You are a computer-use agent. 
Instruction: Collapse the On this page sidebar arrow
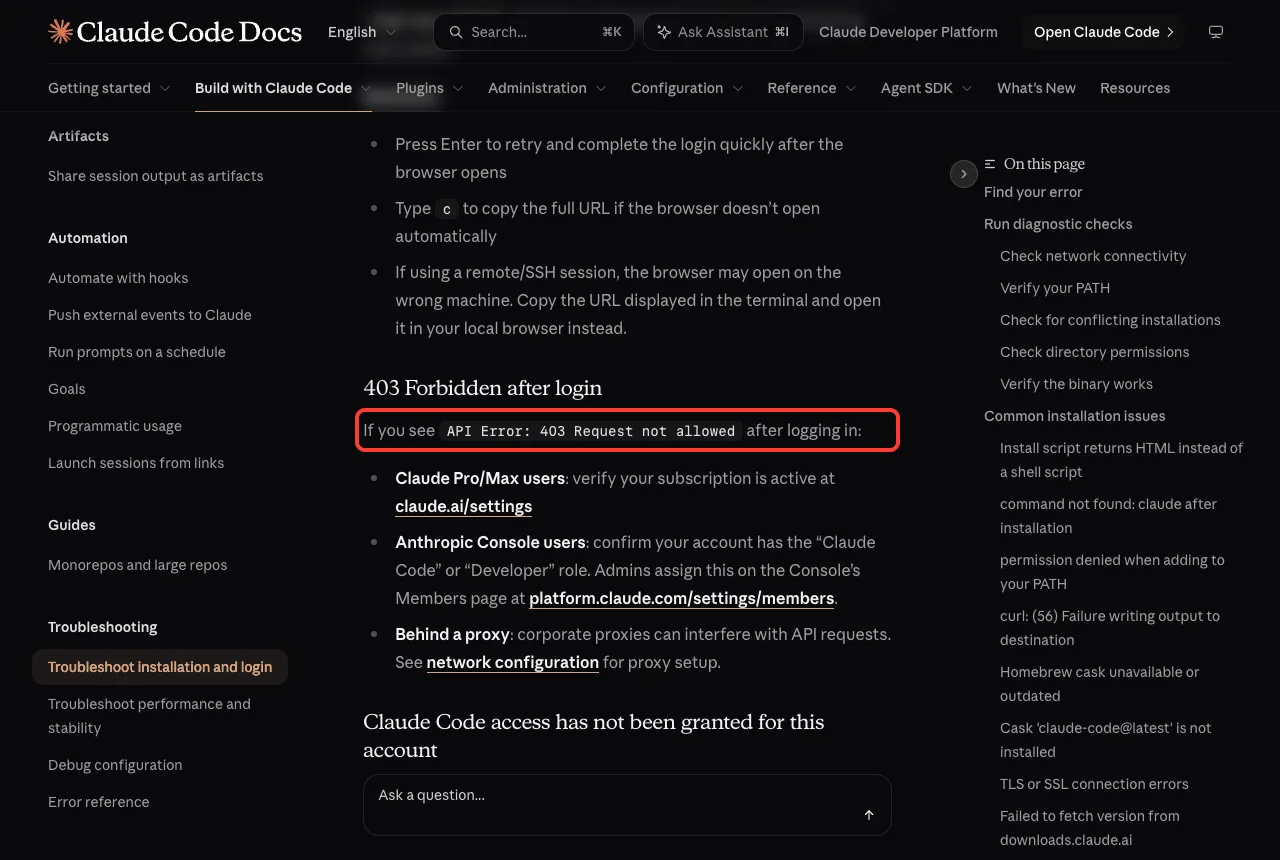963,174
